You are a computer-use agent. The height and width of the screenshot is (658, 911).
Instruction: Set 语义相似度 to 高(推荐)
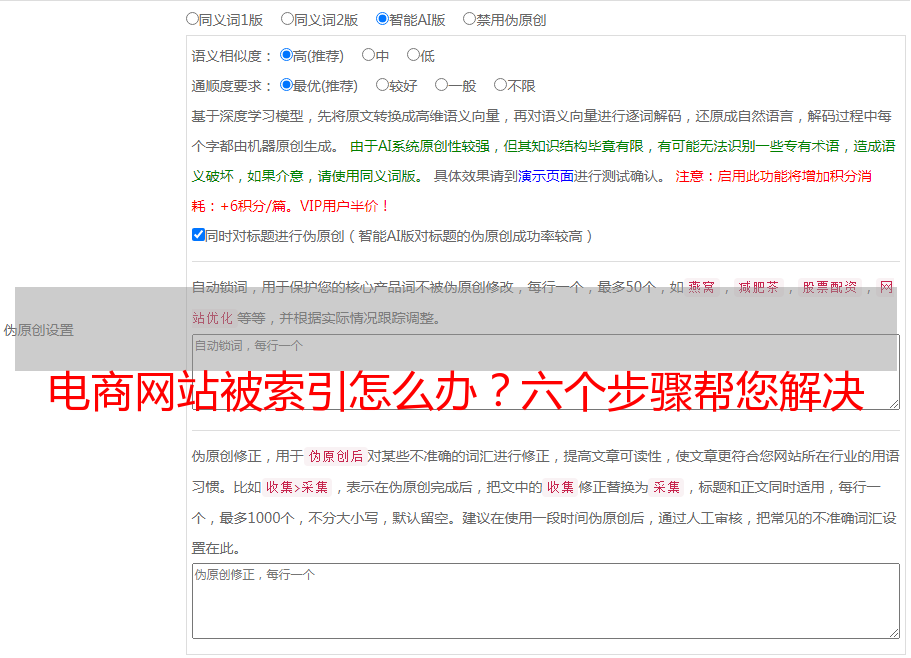click(286, 55)
